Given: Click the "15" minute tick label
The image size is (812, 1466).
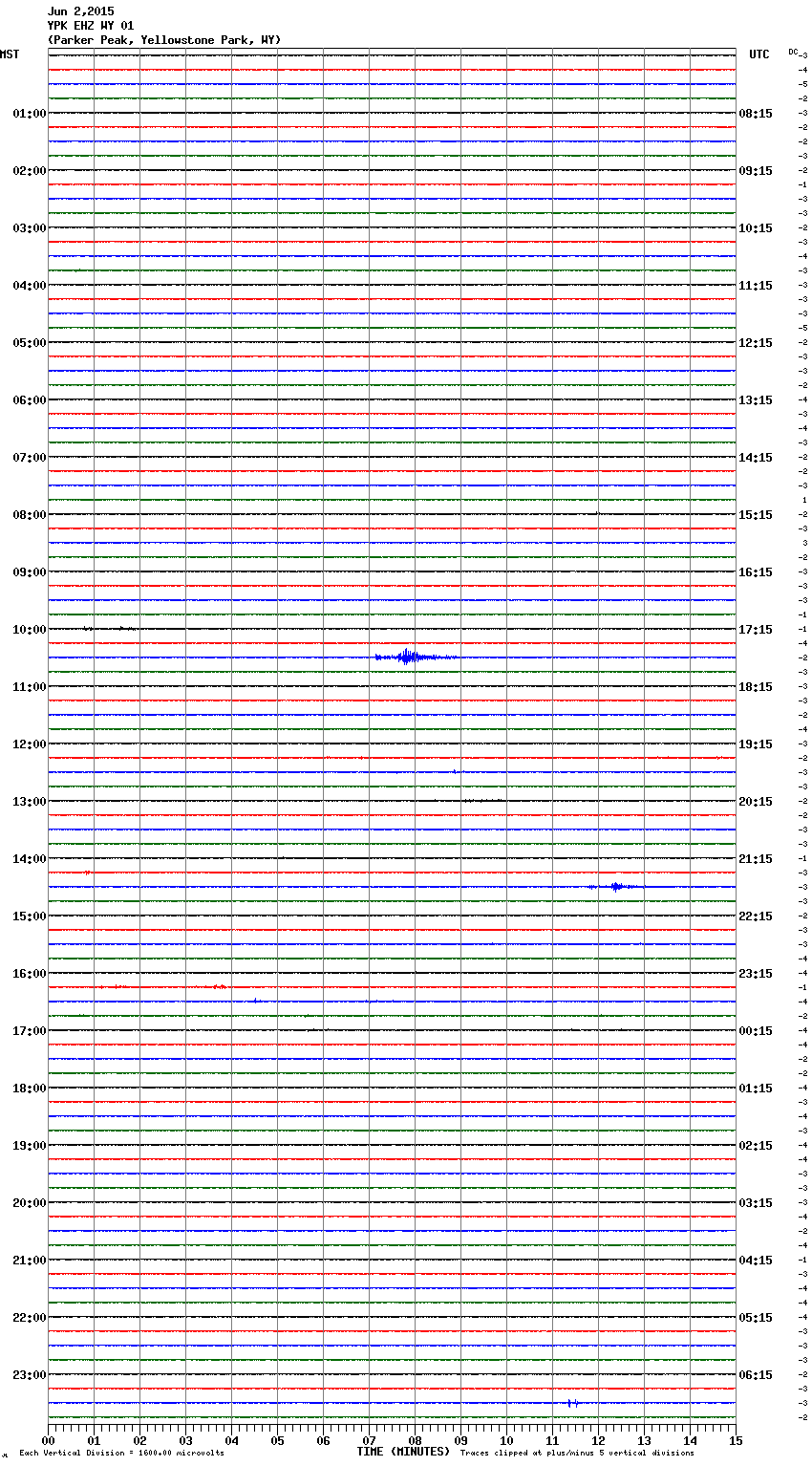Looking at the screenshot, I should pos(736,1441).
